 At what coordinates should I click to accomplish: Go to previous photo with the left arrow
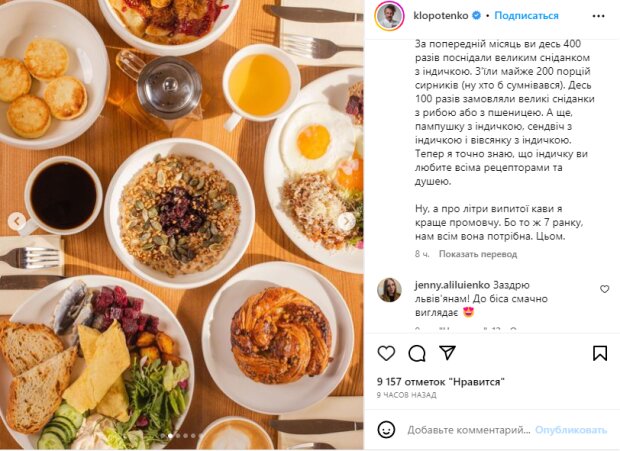(17, 221)
